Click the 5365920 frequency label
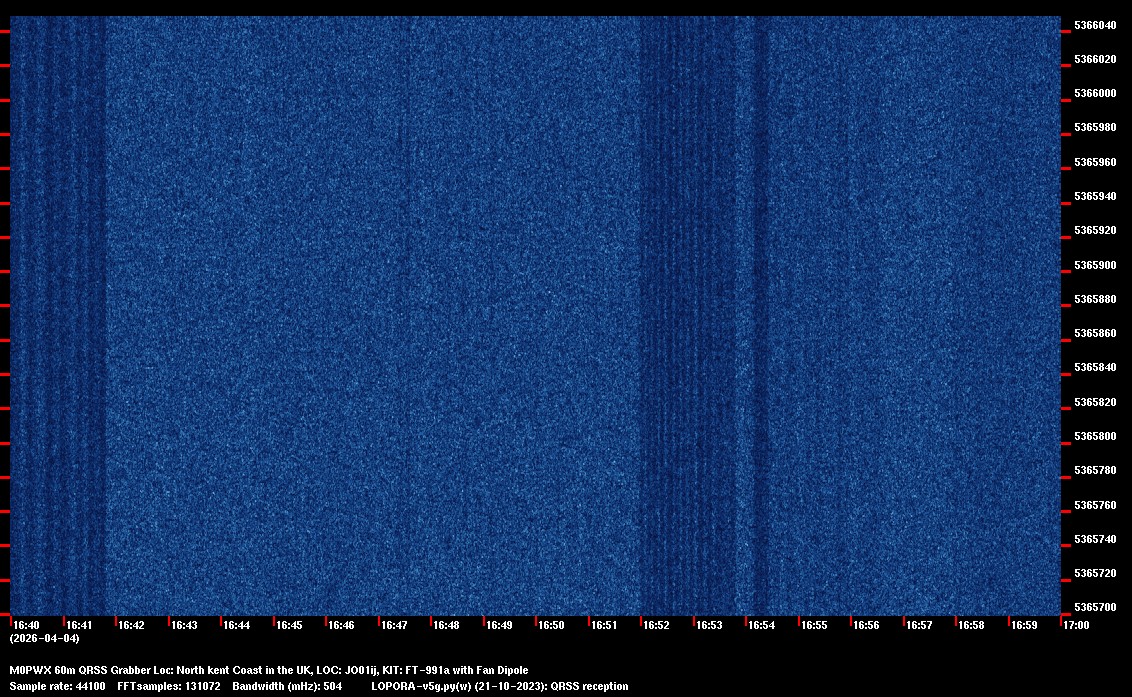Screen dimensions: 1132x697 coord(1095,230)
